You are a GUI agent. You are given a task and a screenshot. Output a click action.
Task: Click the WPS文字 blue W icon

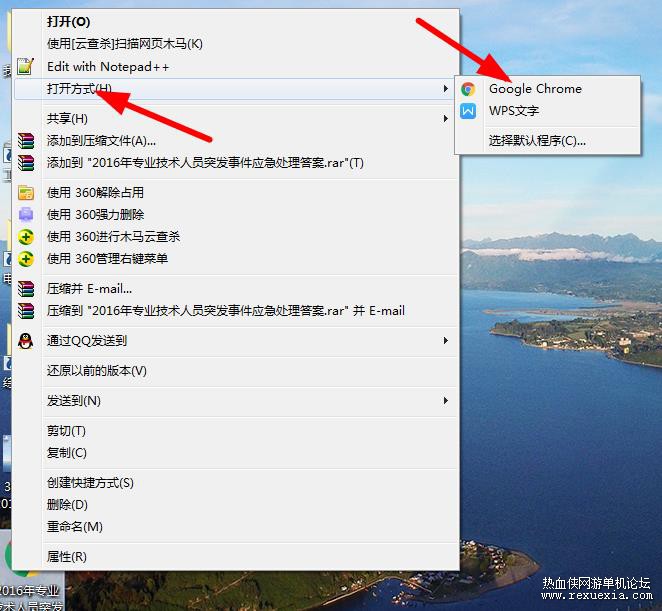[x=468, y=111]
